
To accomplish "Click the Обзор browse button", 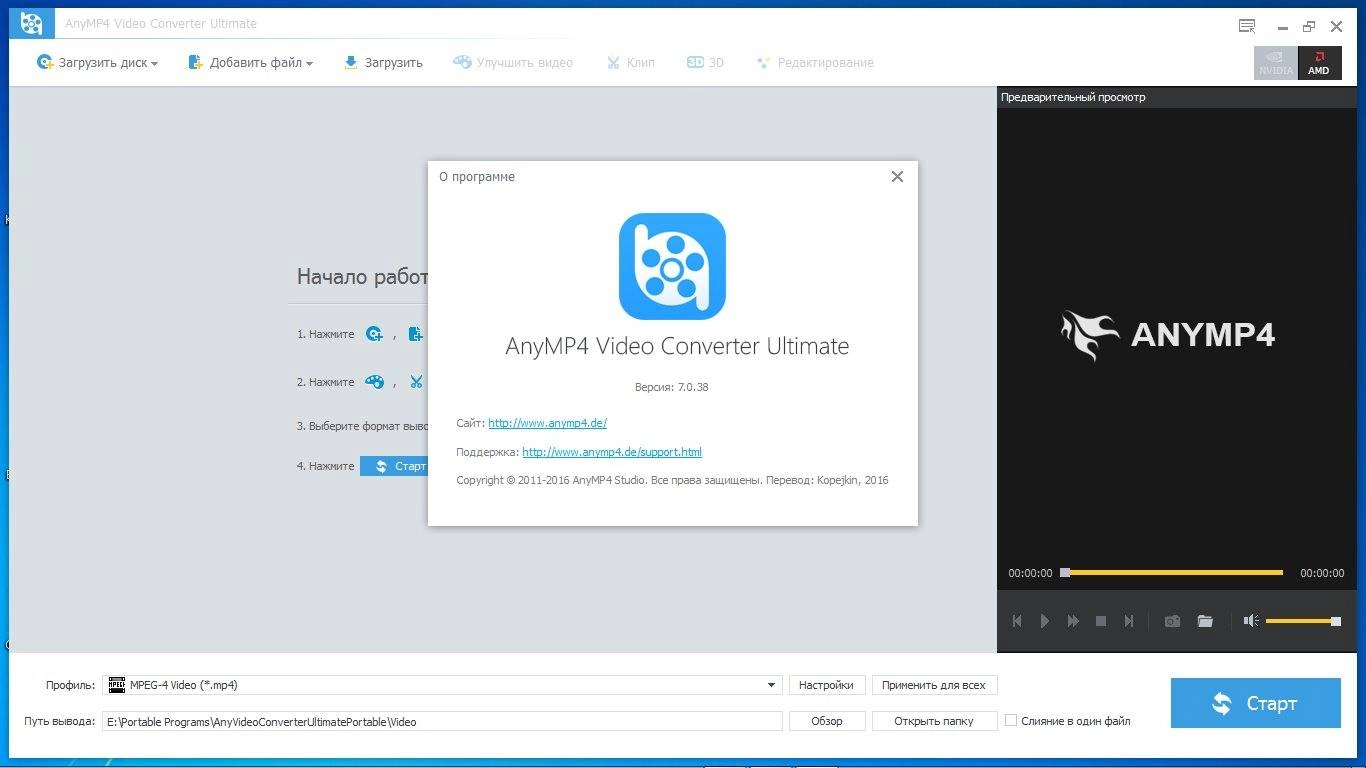I will (x=827, y=721).
